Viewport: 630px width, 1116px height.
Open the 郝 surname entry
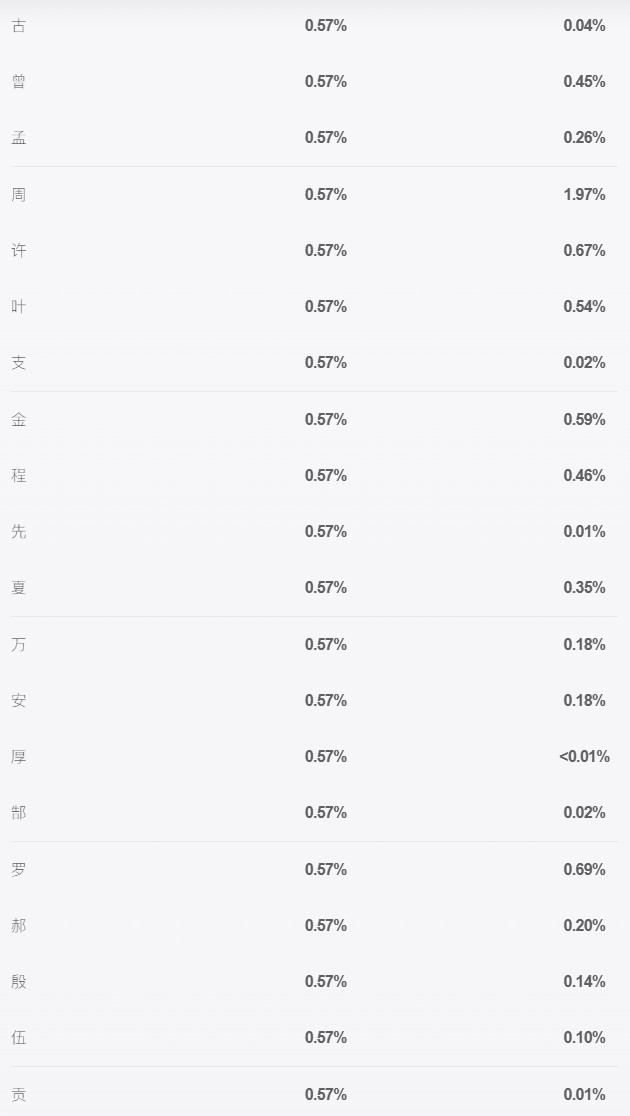click(x=19, y=925)
